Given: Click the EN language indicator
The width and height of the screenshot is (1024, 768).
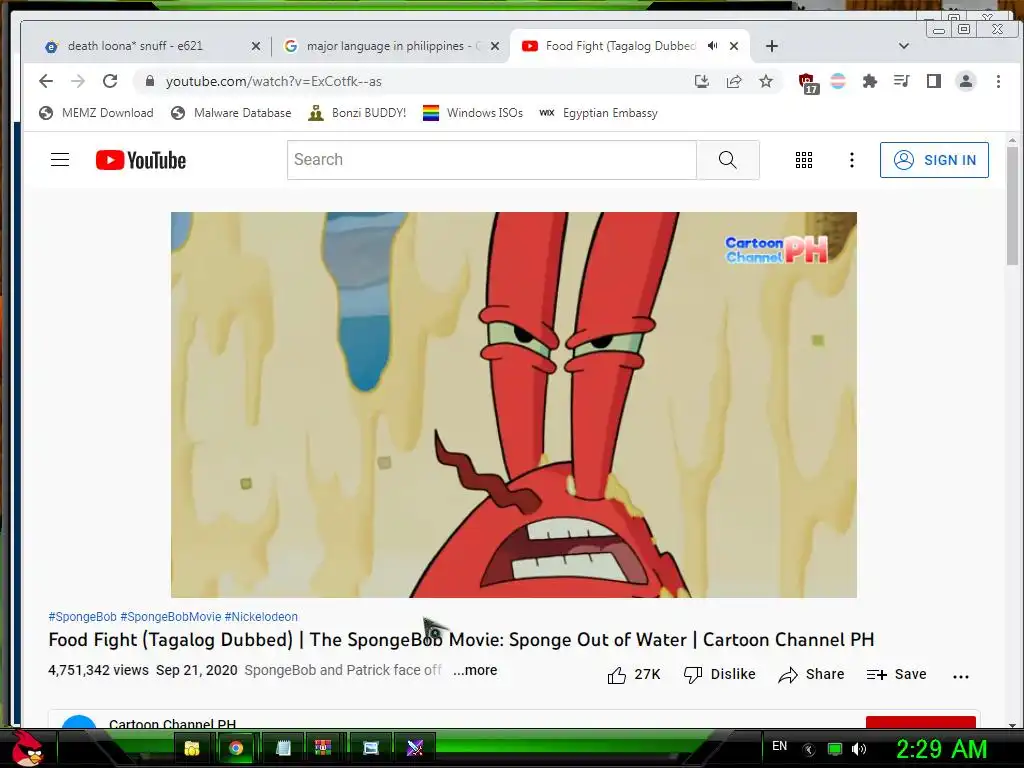Looking at the screenshot, I should click(x=780, y=746).
